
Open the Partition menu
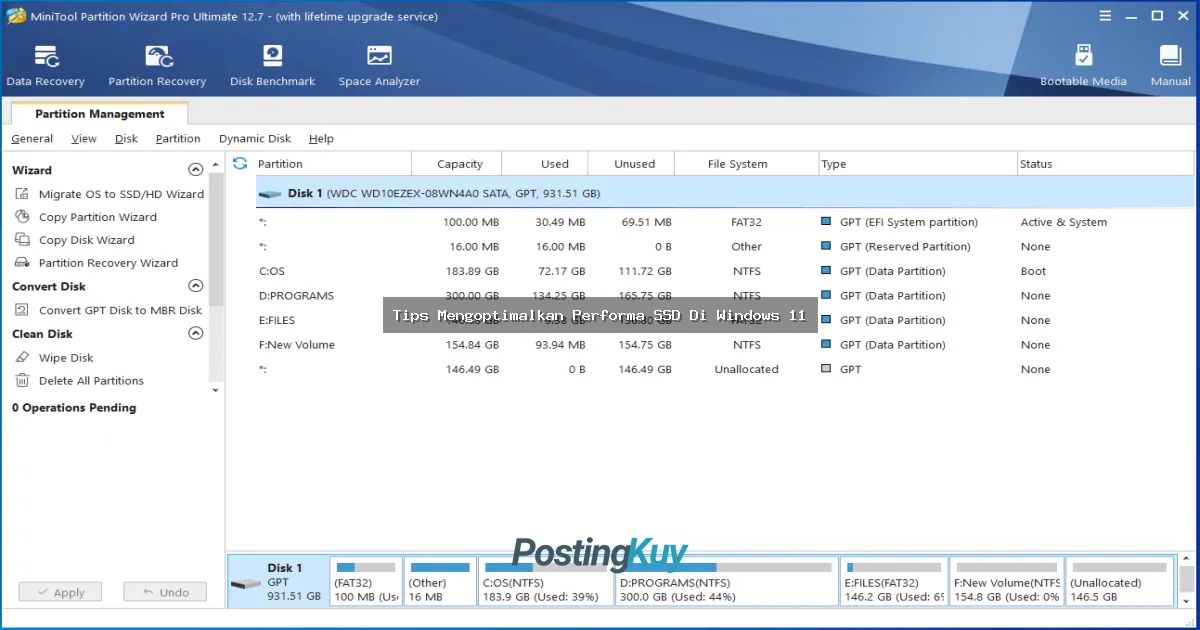click(178, 139)
